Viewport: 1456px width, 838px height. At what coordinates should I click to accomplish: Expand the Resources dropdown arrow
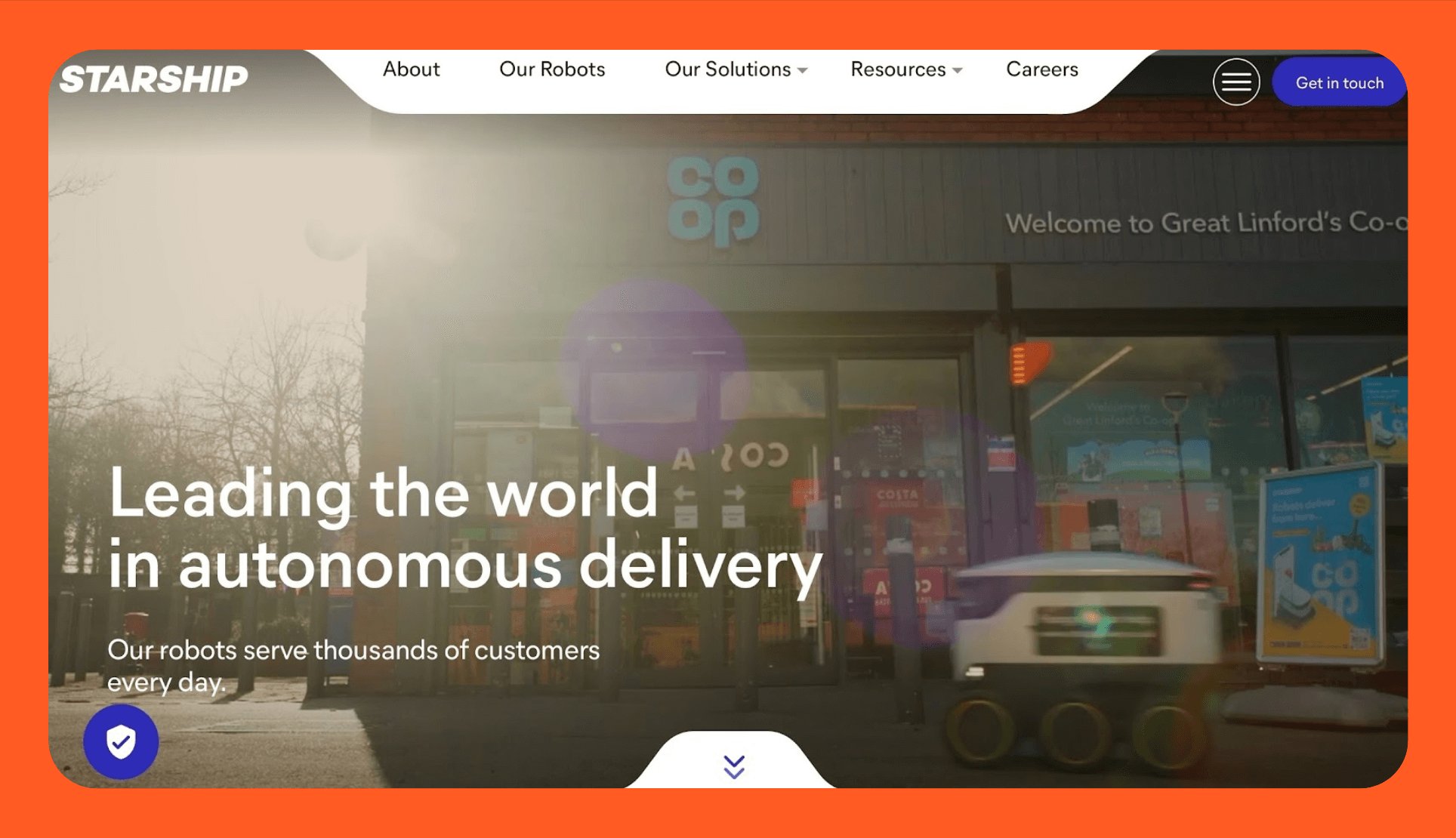[958, 70]
